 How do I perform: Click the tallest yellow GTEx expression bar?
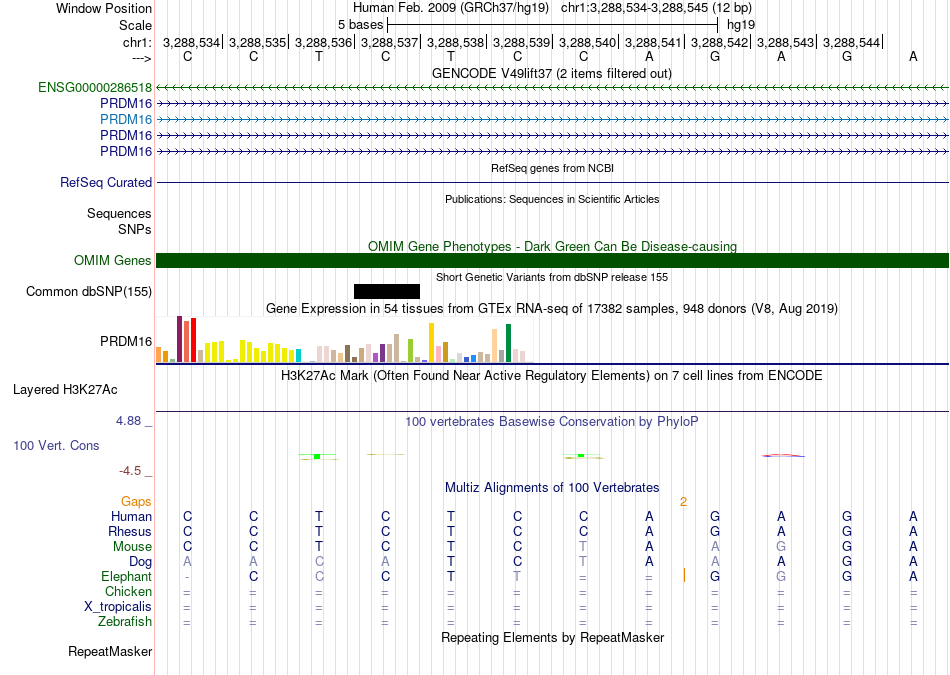pyautogui.click(x=431, y=342)
